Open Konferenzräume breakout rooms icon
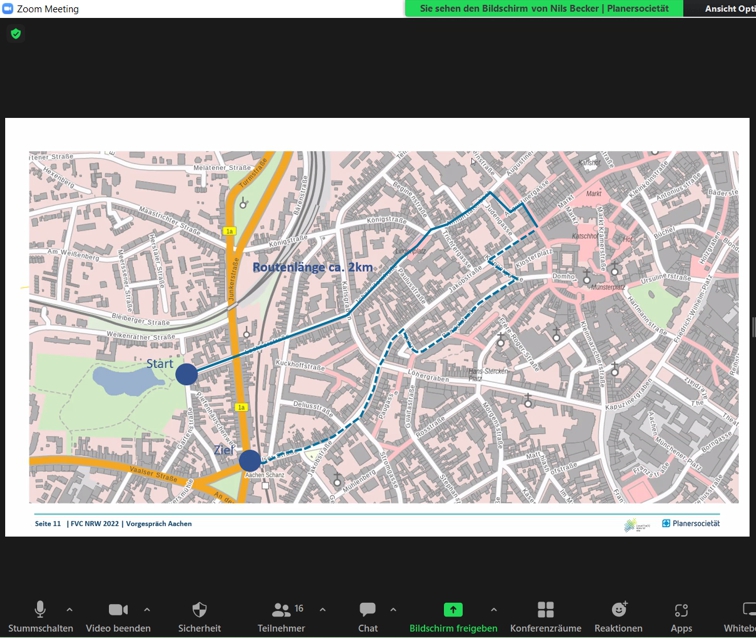Viewport: 756px width, 638px height. pyautogui.click(x=545, y=610)
